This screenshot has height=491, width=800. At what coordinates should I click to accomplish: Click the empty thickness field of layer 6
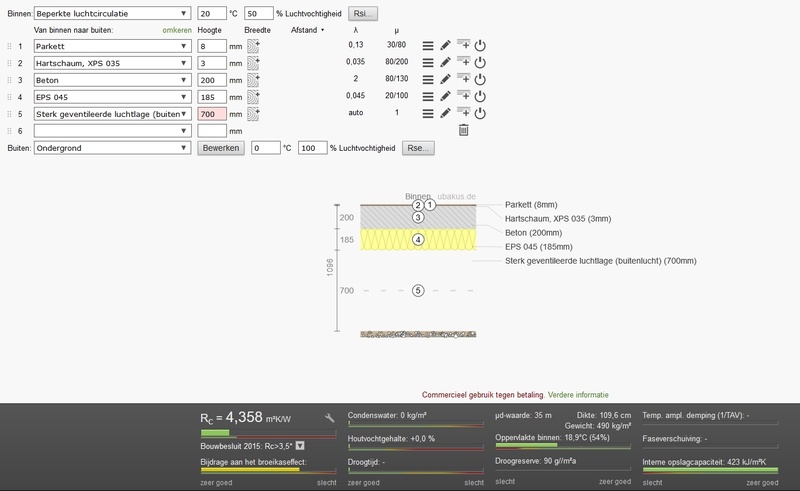click(212, 131)
